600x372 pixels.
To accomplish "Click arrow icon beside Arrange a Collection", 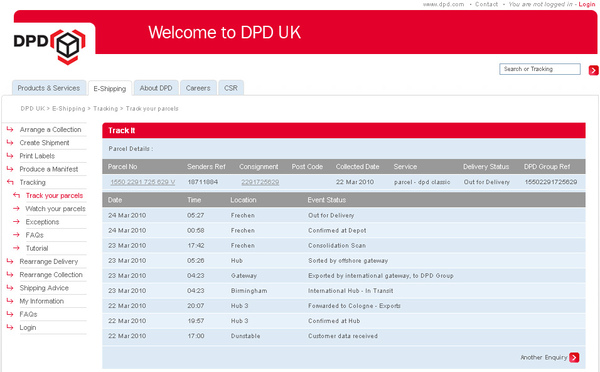I will (10, 129).
